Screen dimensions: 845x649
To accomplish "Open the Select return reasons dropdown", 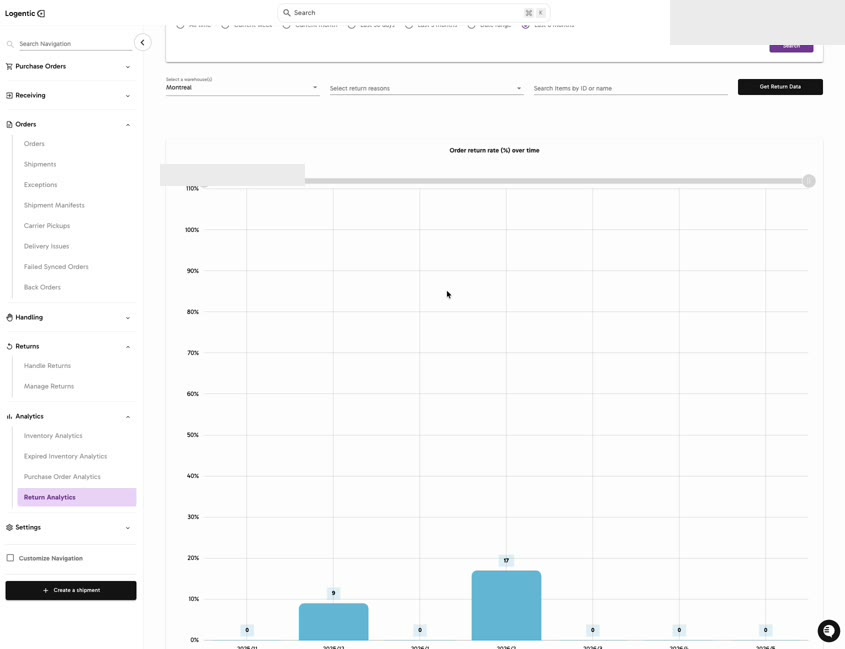I will point(426,88).
